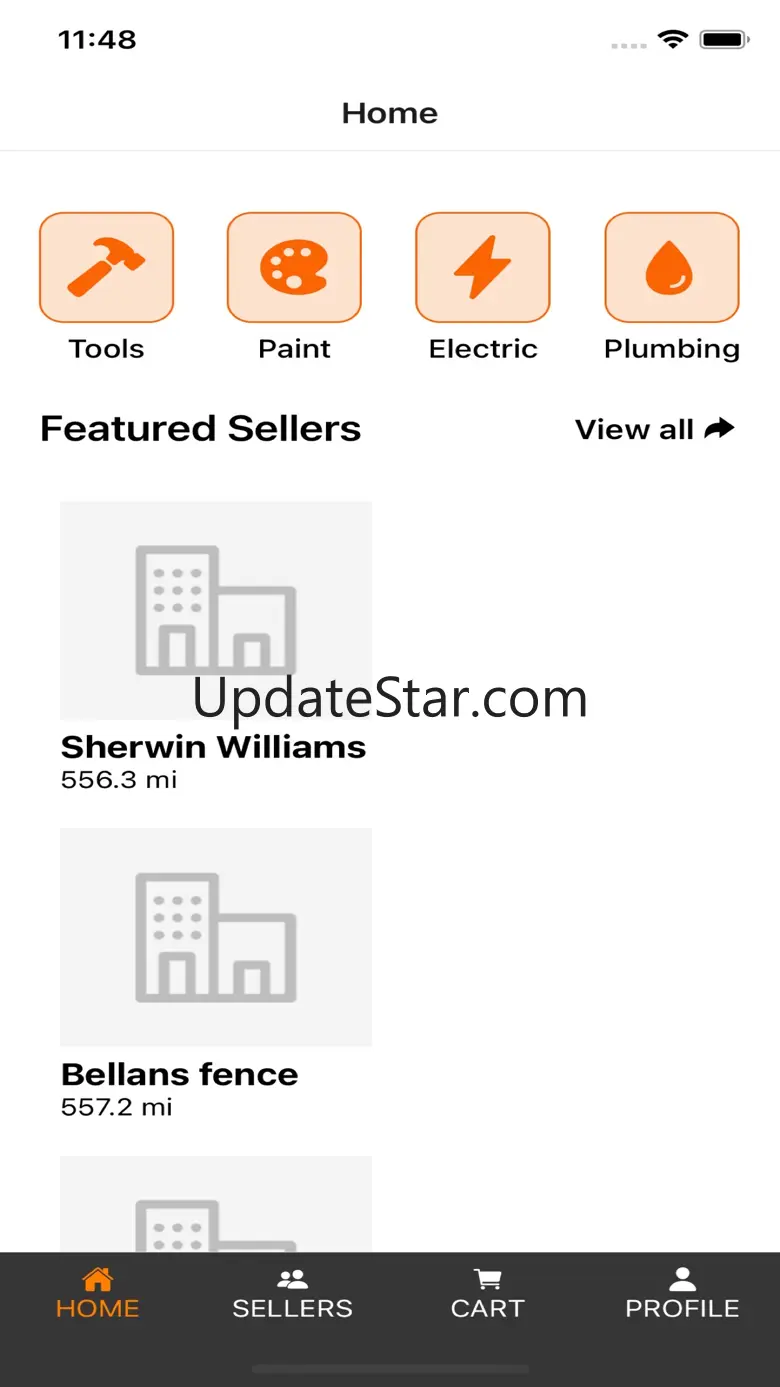Tap the Wi-Fi status bar icon

click(x=673, y=40)
